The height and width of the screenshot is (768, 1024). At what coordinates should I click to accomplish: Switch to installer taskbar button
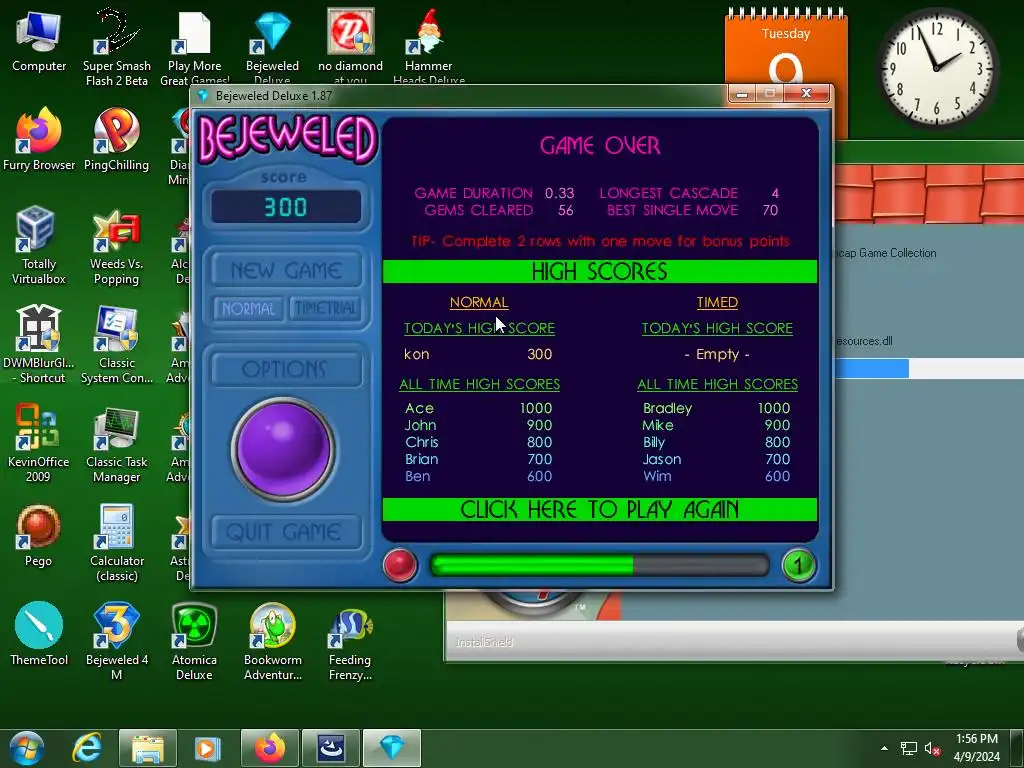coord(330,748)
